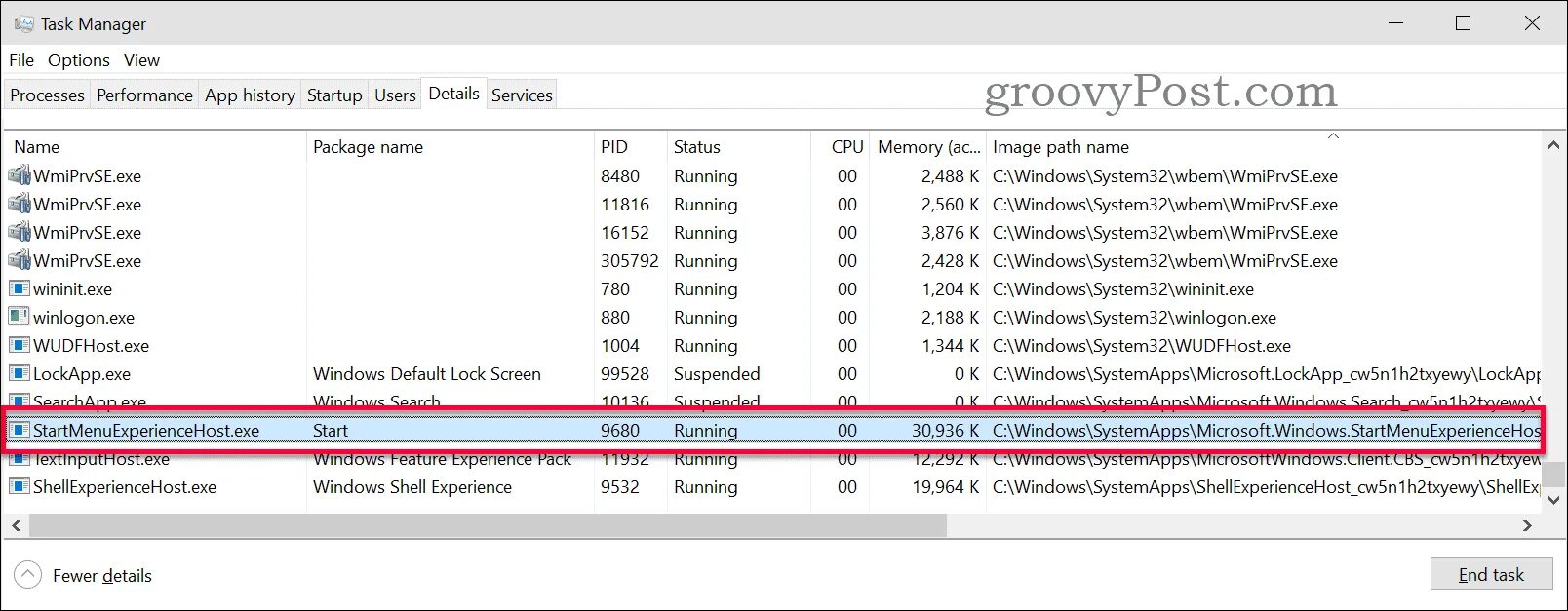Select the StartMenuExperienceHost.exe icon

point(20,430)
